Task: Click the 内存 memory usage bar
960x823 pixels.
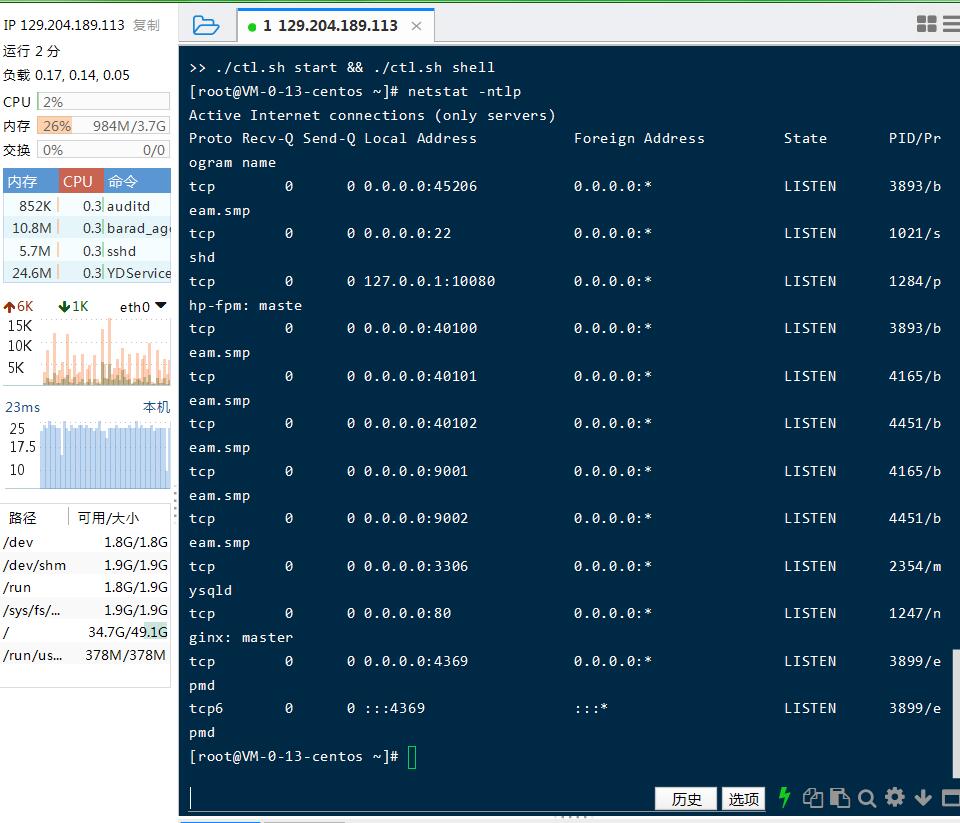Action: pyautogui.click(x=103, y=126)
